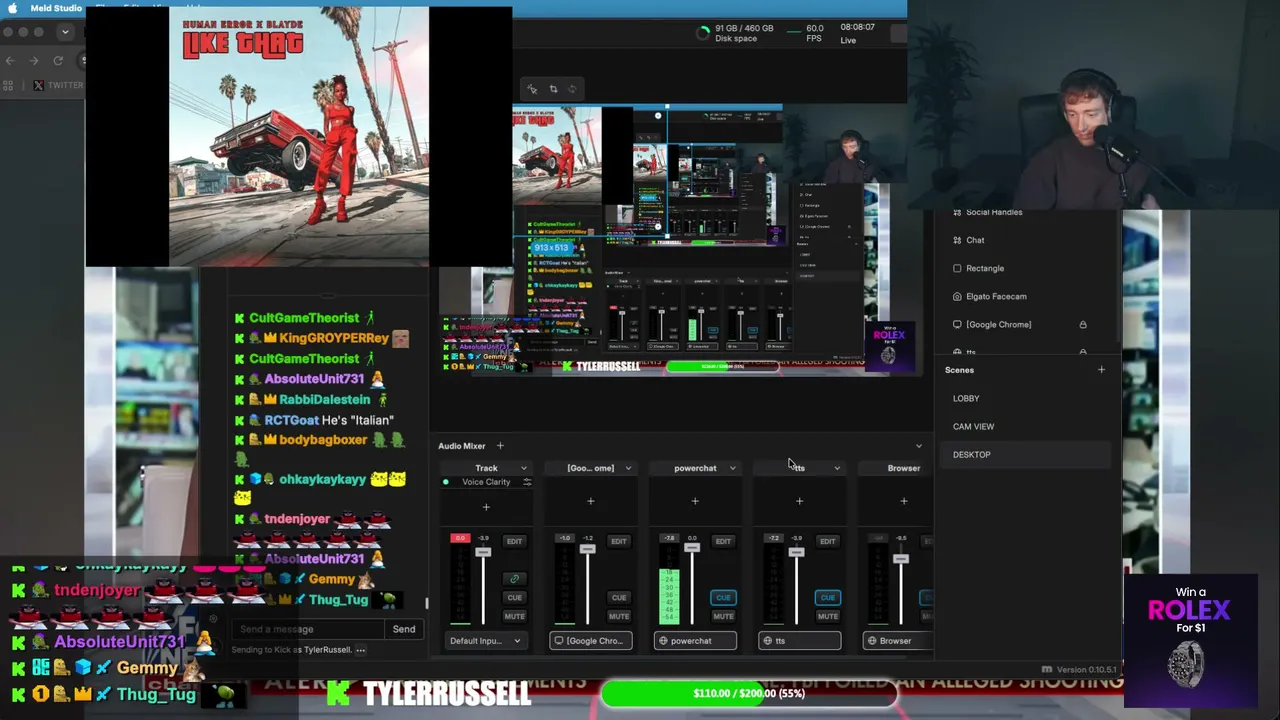Click EDIT on the powerchat channel

pyautogui.click(x=723, y=541)
